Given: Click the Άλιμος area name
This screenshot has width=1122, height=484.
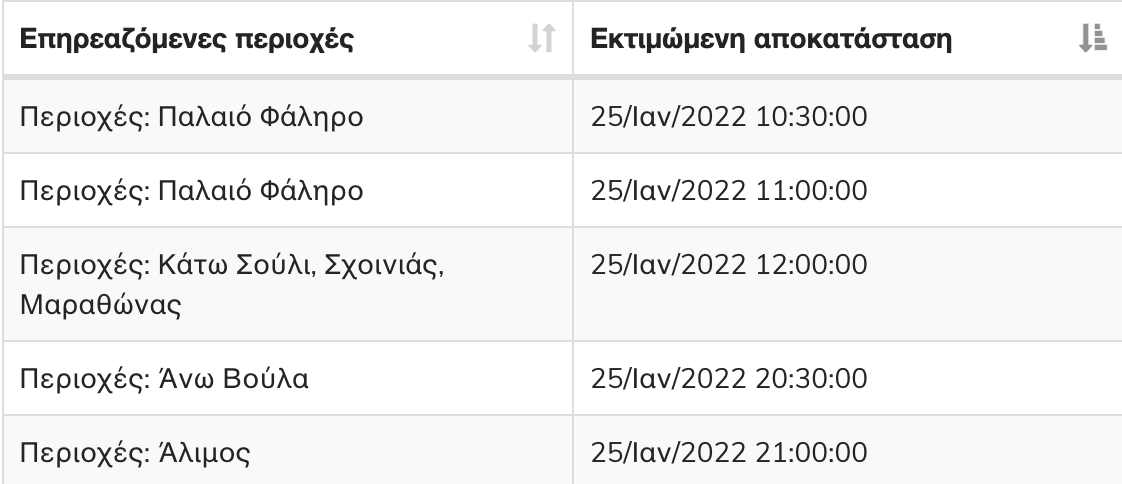Looking at the screenshot, I should [x=204, y=453].
